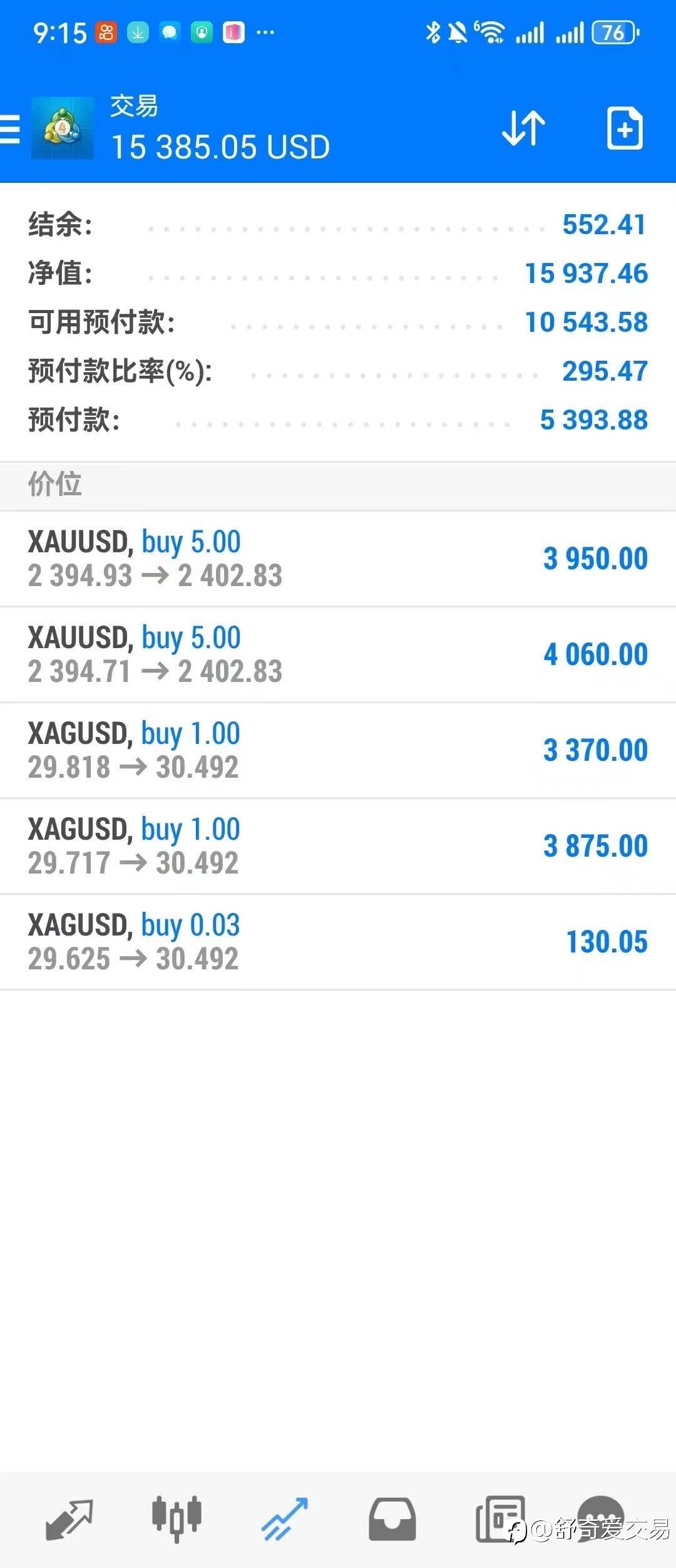Viewport: 676px width, 1568px height.
Task: Open the History inbox tray icon
Action: click(392, 1519)
